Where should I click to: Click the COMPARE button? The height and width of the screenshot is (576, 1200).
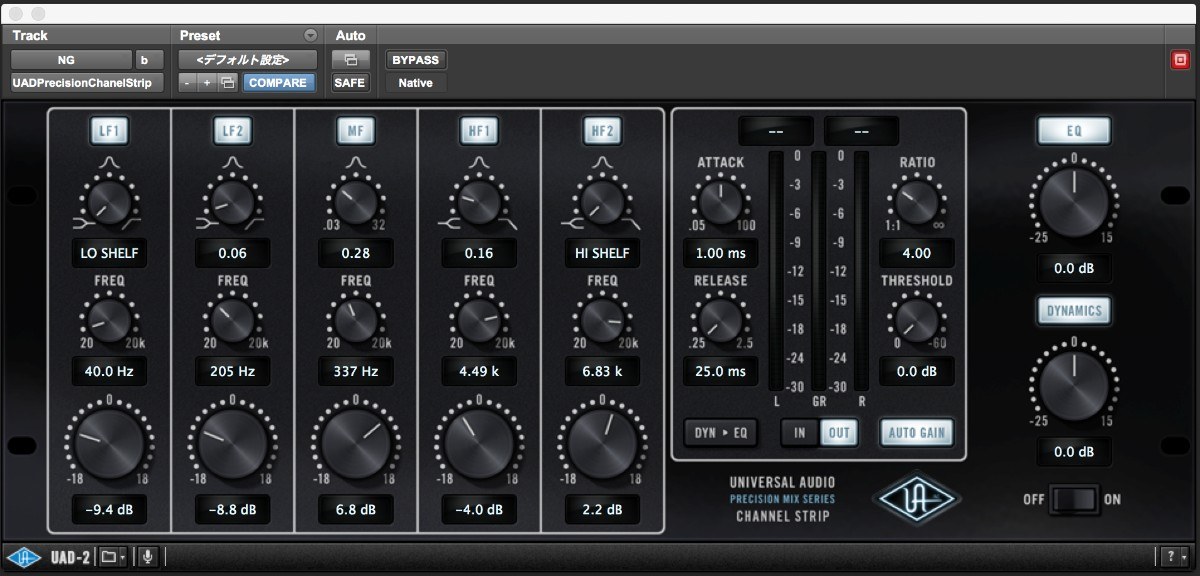[x=277, y=83]
